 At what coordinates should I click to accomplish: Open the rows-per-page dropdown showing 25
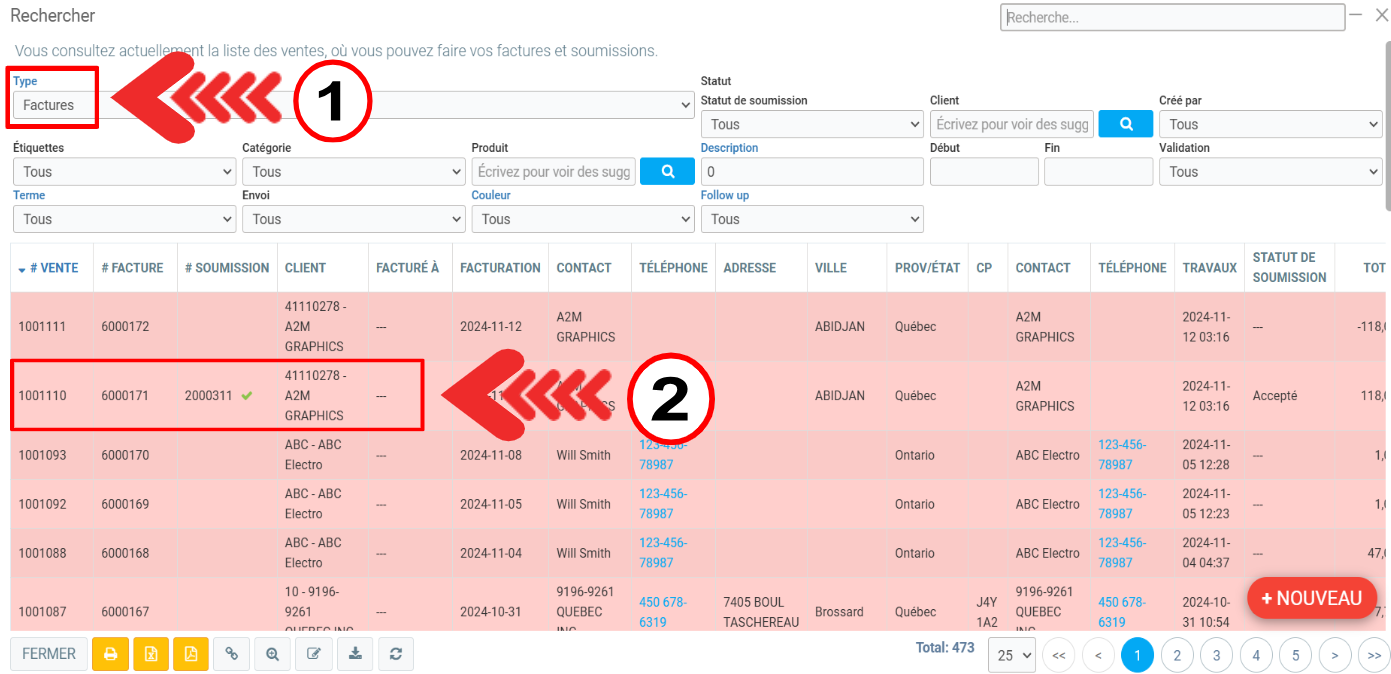pyautogui.click(x=1011, y=656)
